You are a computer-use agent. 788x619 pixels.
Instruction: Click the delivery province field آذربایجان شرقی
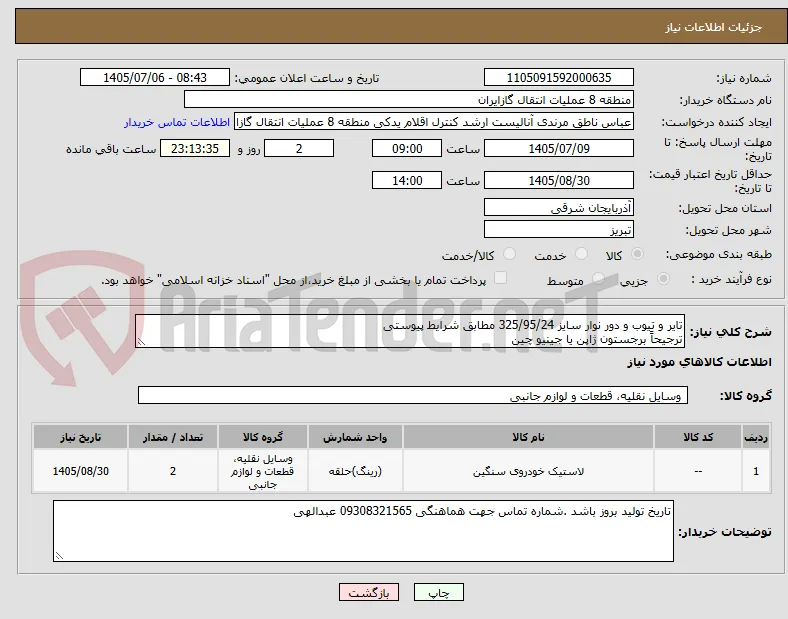click(559, 208)
